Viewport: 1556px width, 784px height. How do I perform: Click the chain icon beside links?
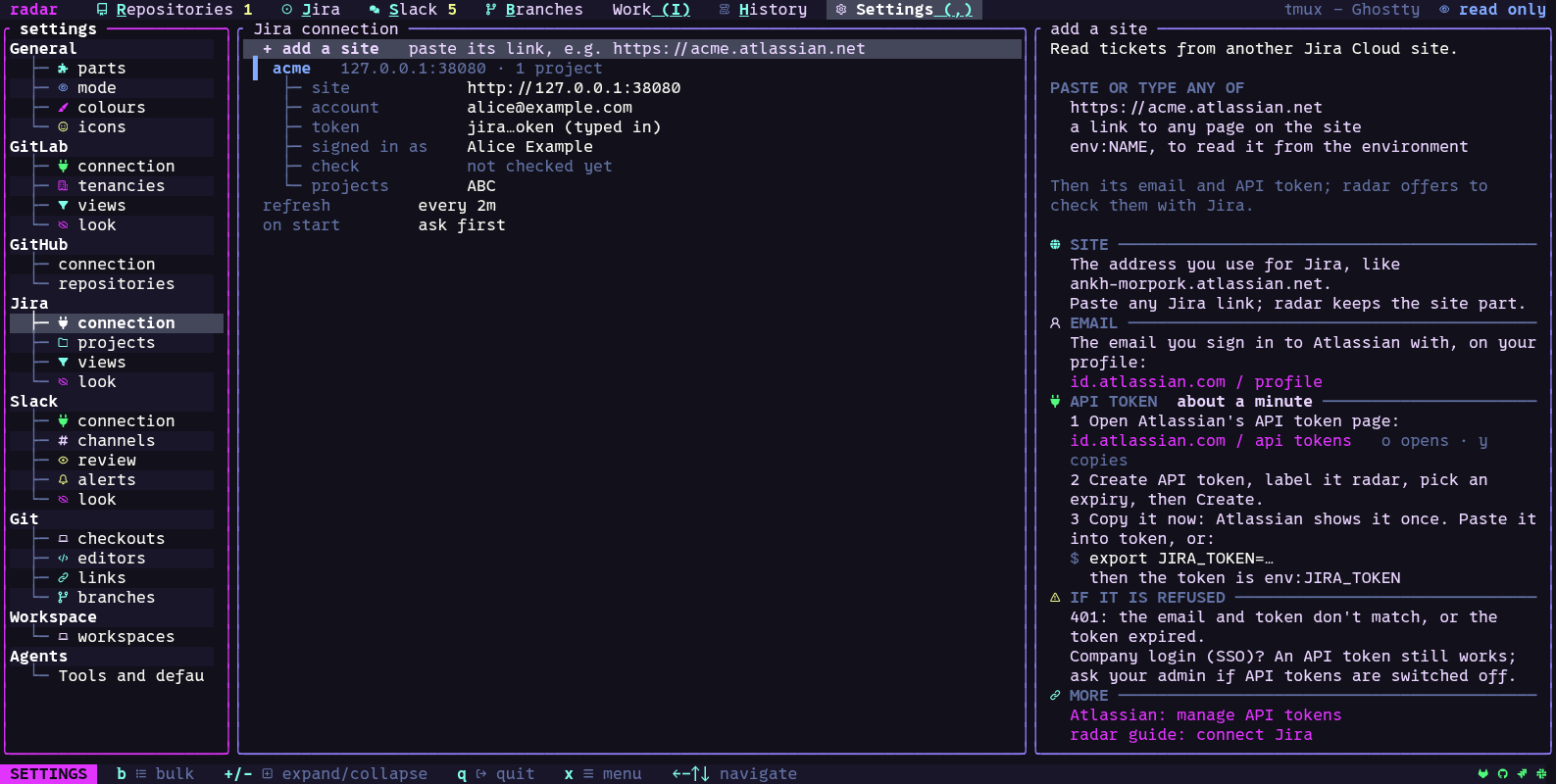click(63, 578)
